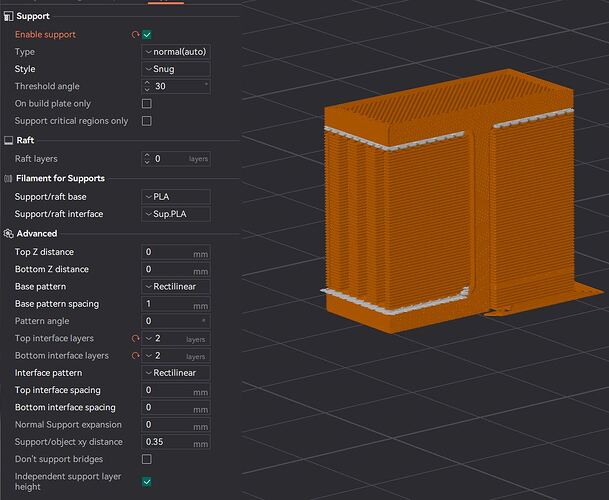The width and height of the screenshot is (609, 500).
Task: Open Support/raft interface filament dropdown
Action: pos(176,214)
